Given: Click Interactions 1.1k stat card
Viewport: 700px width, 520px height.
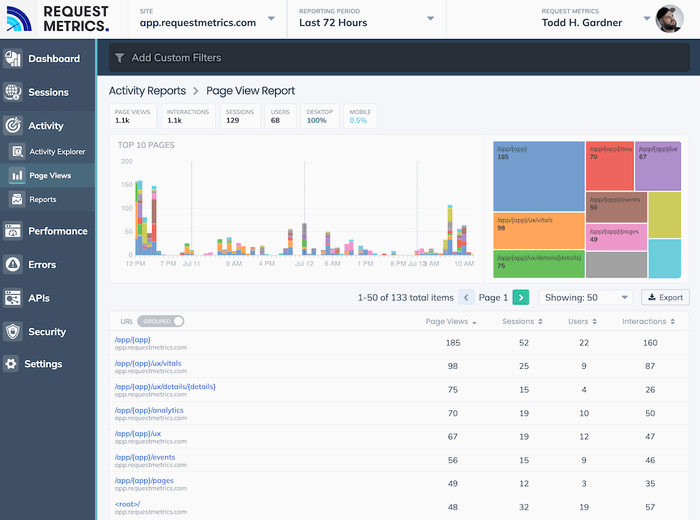Looking at the screenshot, I should [x=188, y=116].
